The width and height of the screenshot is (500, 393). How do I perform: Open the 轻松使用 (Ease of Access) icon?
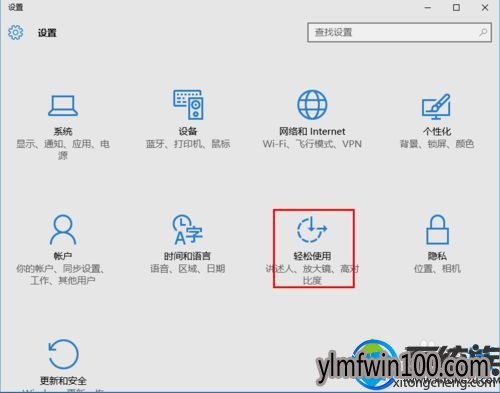point(312,229)
